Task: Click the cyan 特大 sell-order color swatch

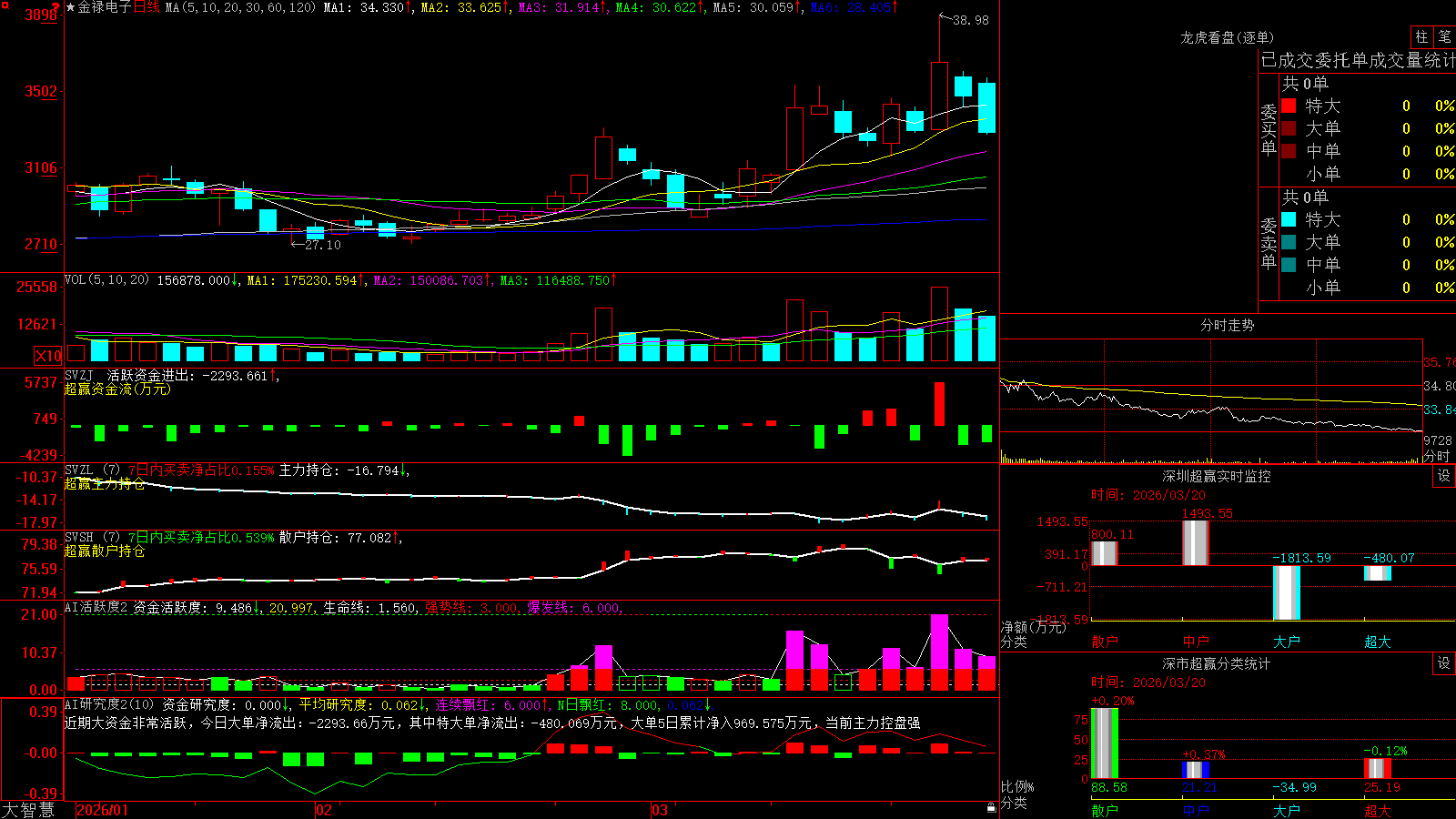Action: click(1289, 219)
